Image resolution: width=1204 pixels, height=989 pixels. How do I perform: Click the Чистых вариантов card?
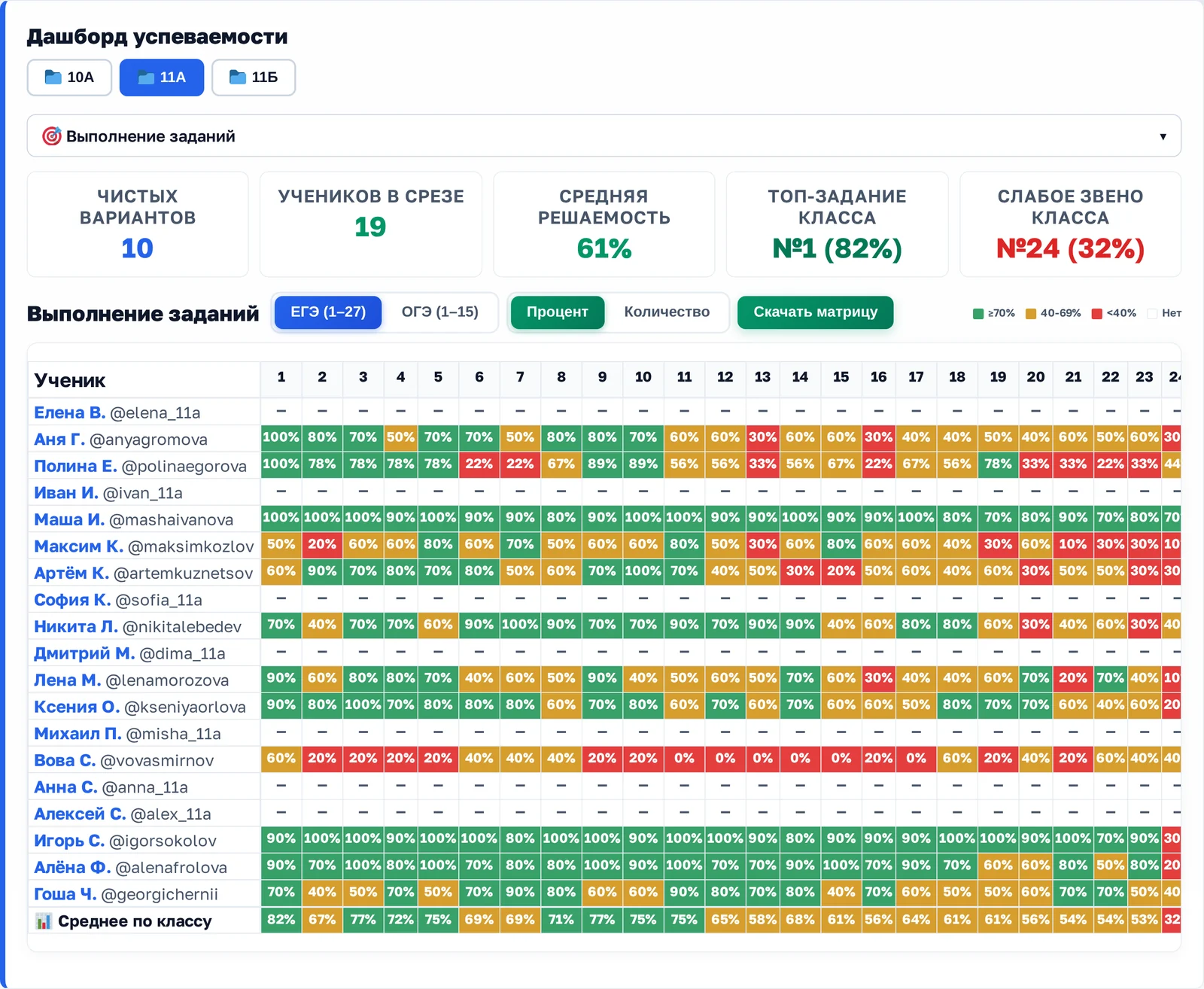tap(138, 224)
